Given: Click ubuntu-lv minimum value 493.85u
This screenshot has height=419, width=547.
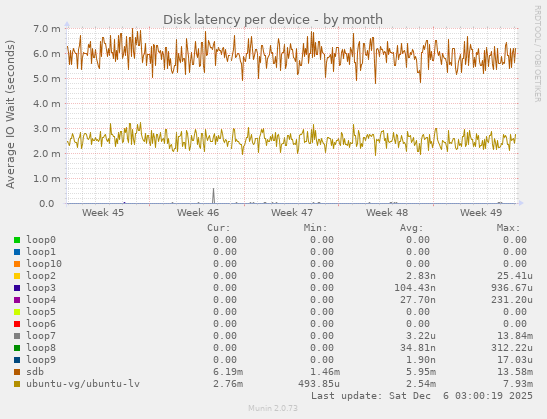Looking at the screenshot, I should (319, 384).
